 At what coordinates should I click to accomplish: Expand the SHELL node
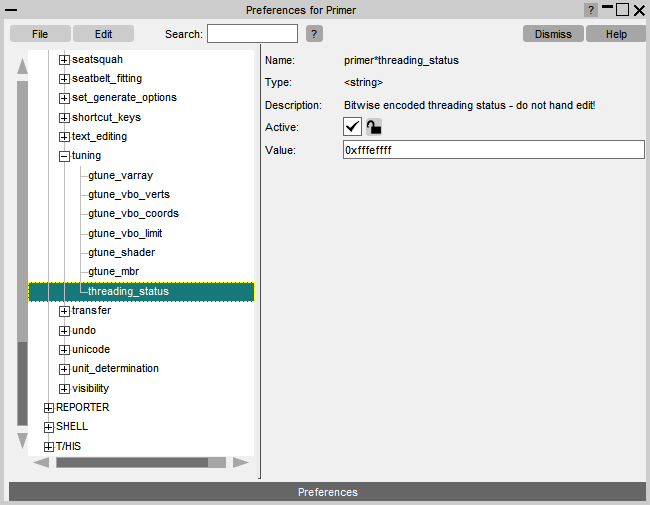[49, 427]
